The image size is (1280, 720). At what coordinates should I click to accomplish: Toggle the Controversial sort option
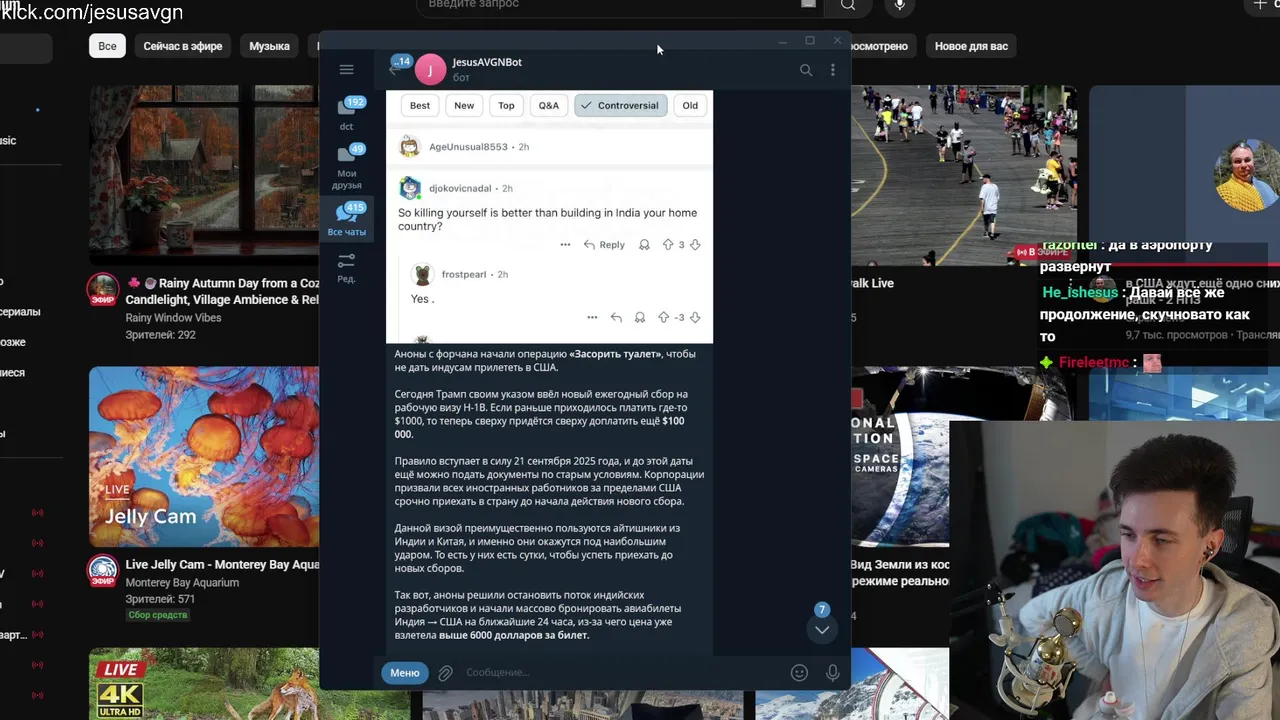[x=620, y=105]
